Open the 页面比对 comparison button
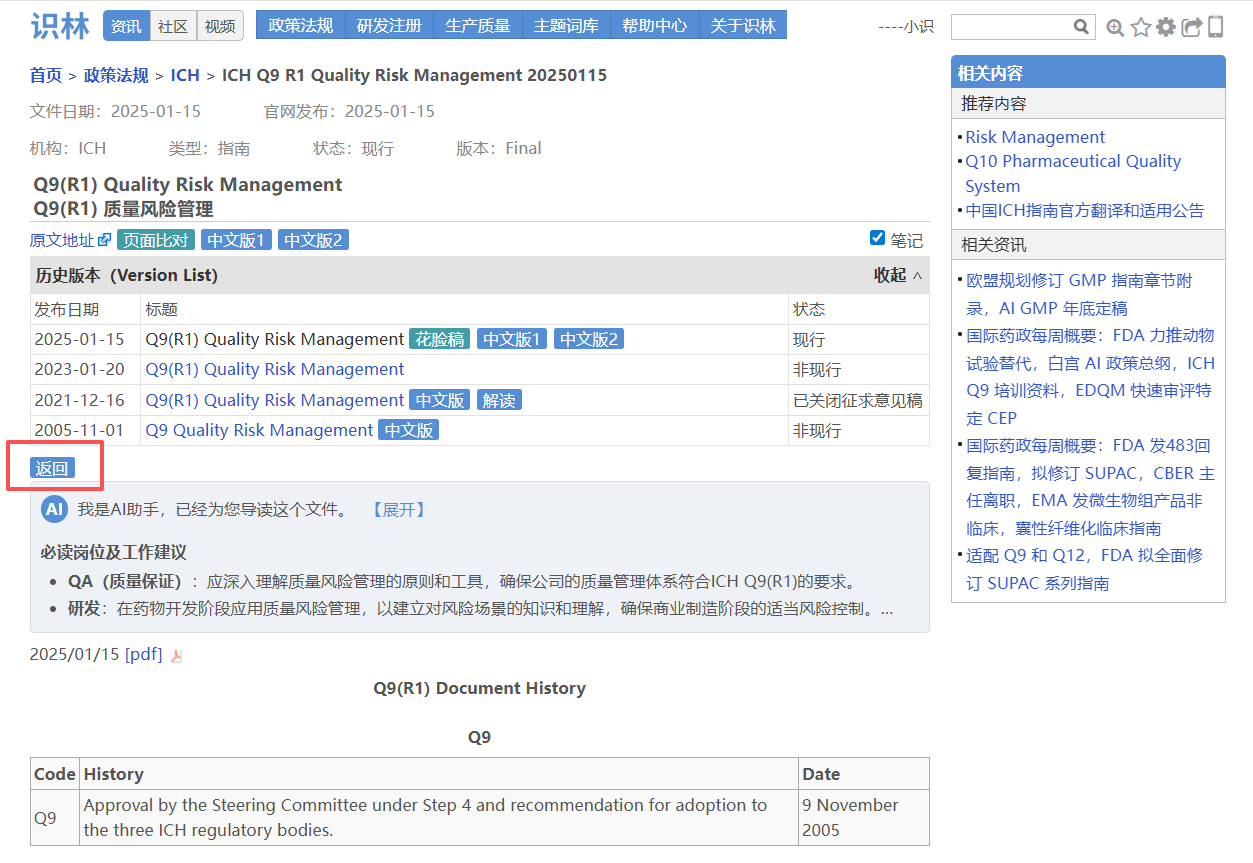The height and width of the screenshot is (863, 1253). point(156,240)
